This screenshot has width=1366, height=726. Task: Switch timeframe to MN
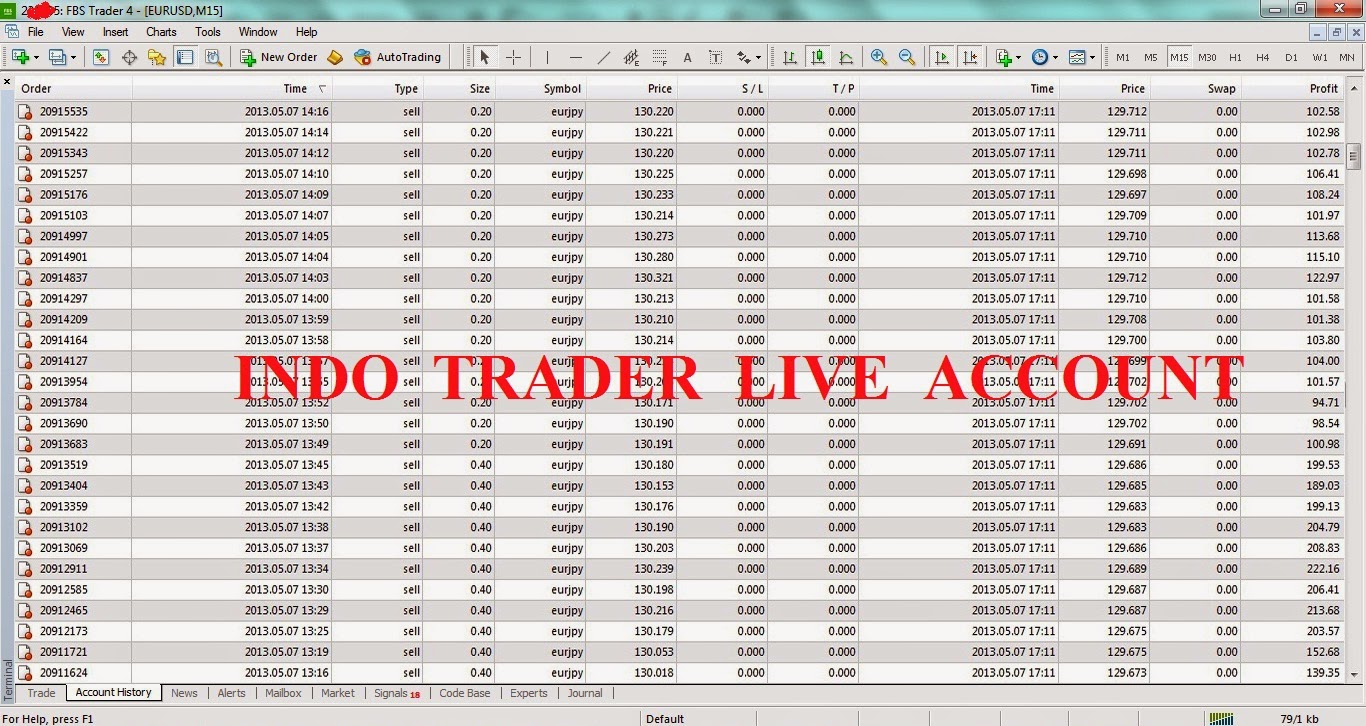point(1347,57)
